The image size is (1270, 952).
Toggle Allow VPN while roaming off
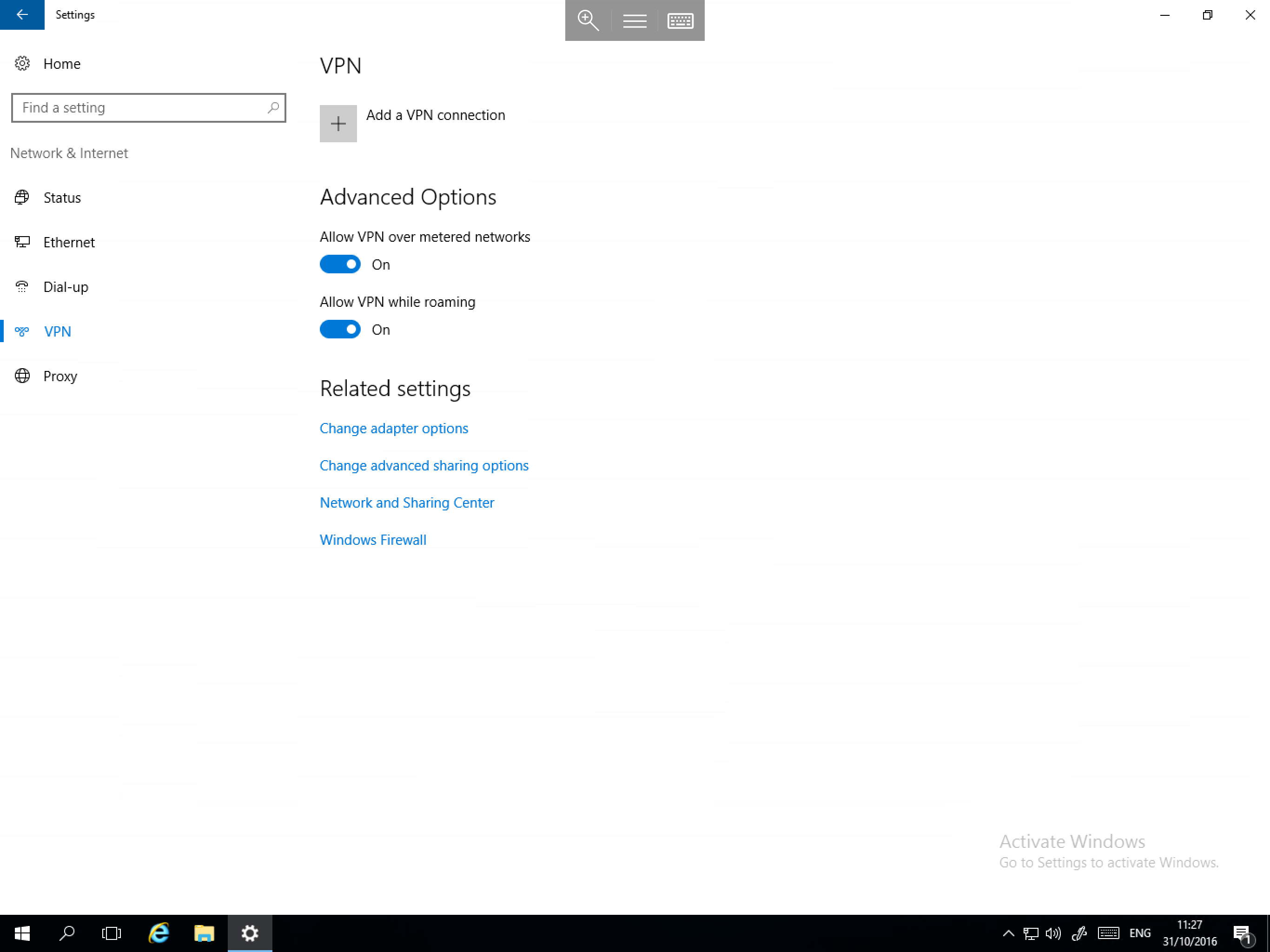(x=340, y=329)
